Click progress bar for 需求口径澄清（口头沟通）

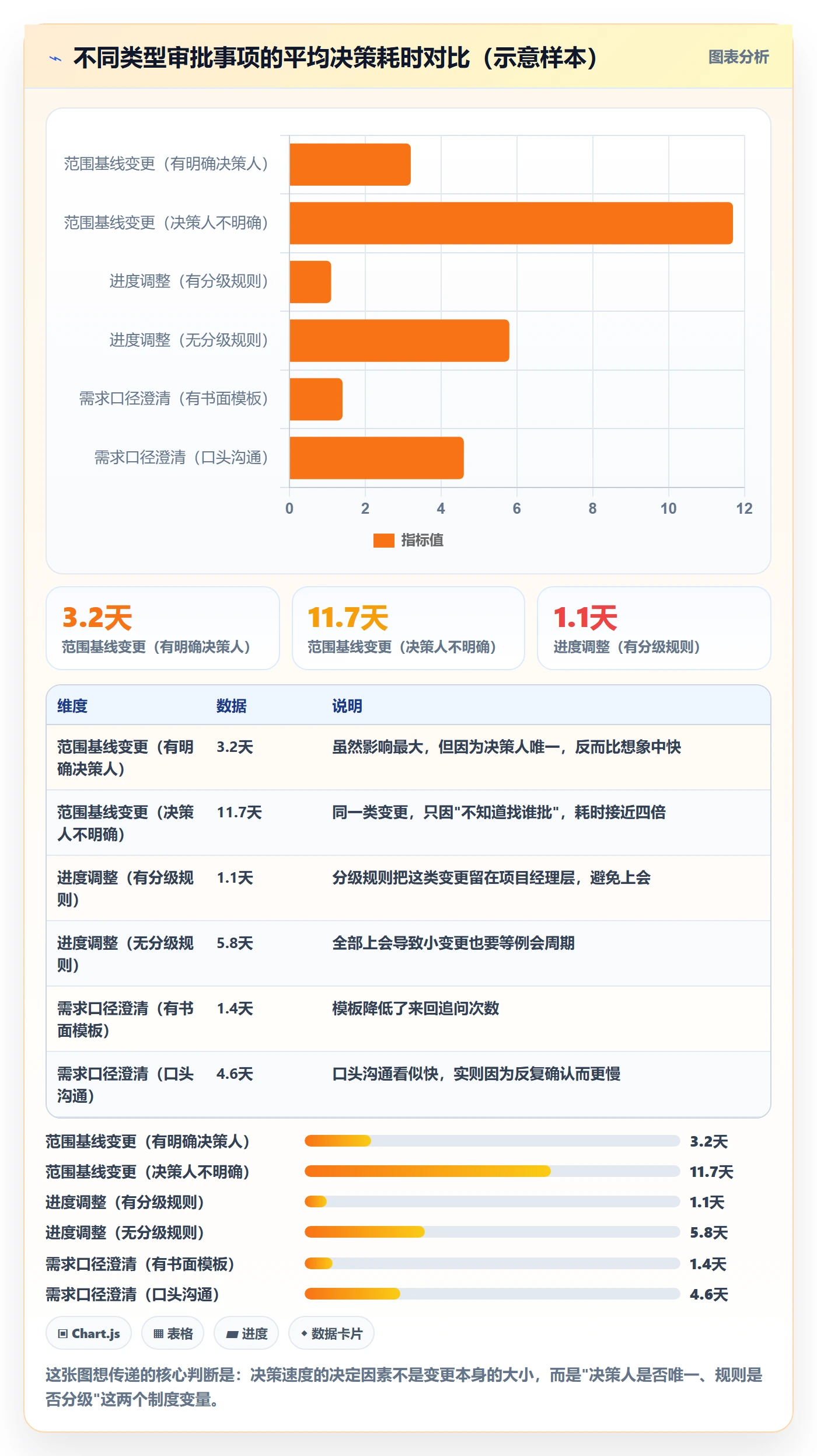tap(492, 1294)
